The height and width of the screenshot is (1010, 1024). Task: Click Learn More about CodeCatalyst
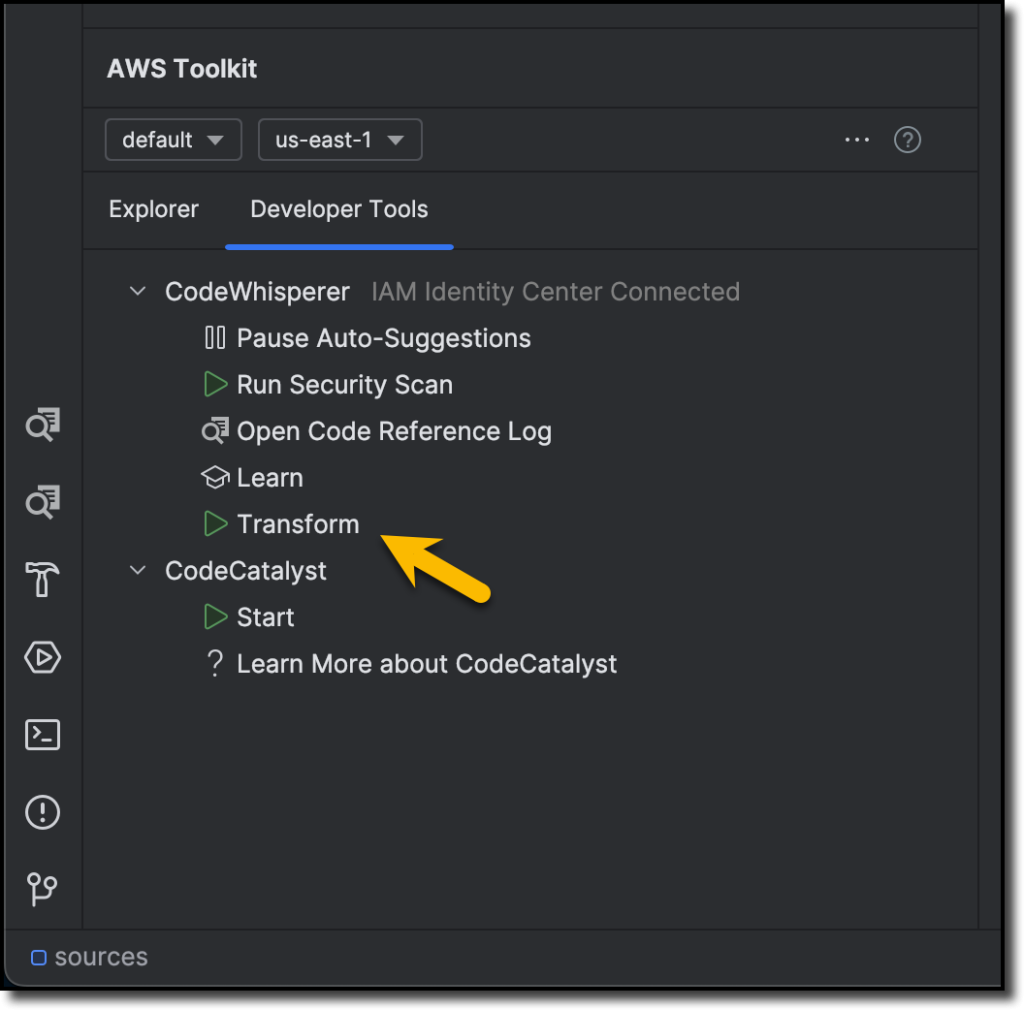click(x=427, y=663)
